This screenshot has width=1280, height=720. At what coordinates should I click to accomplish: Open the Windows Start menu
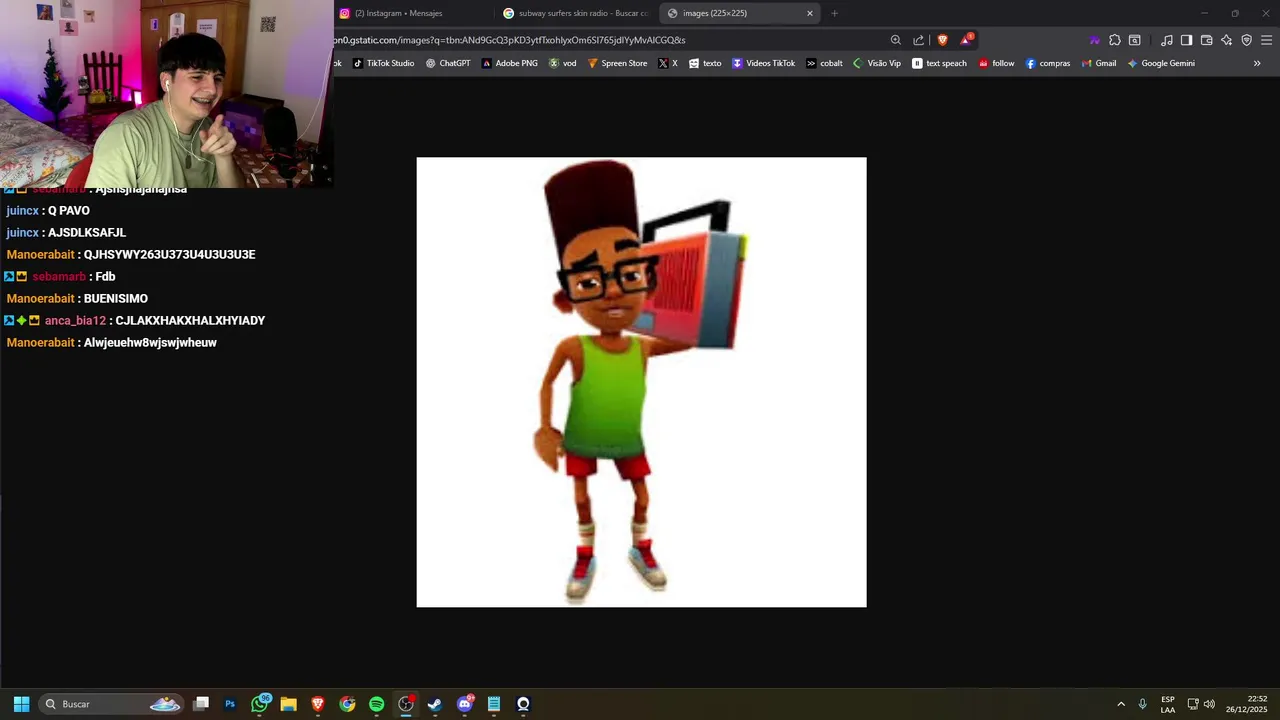pyautogui.click(x=21, y=704)
